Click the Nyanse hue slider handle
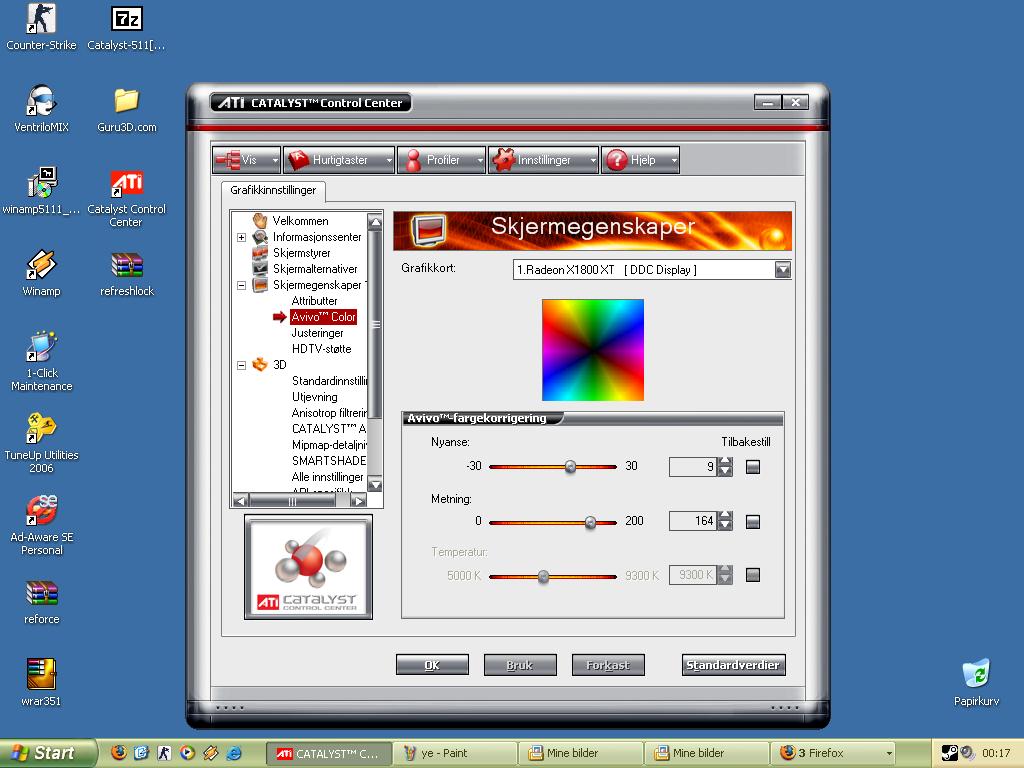Screen dimensions: 1024x768 point(570,466)
